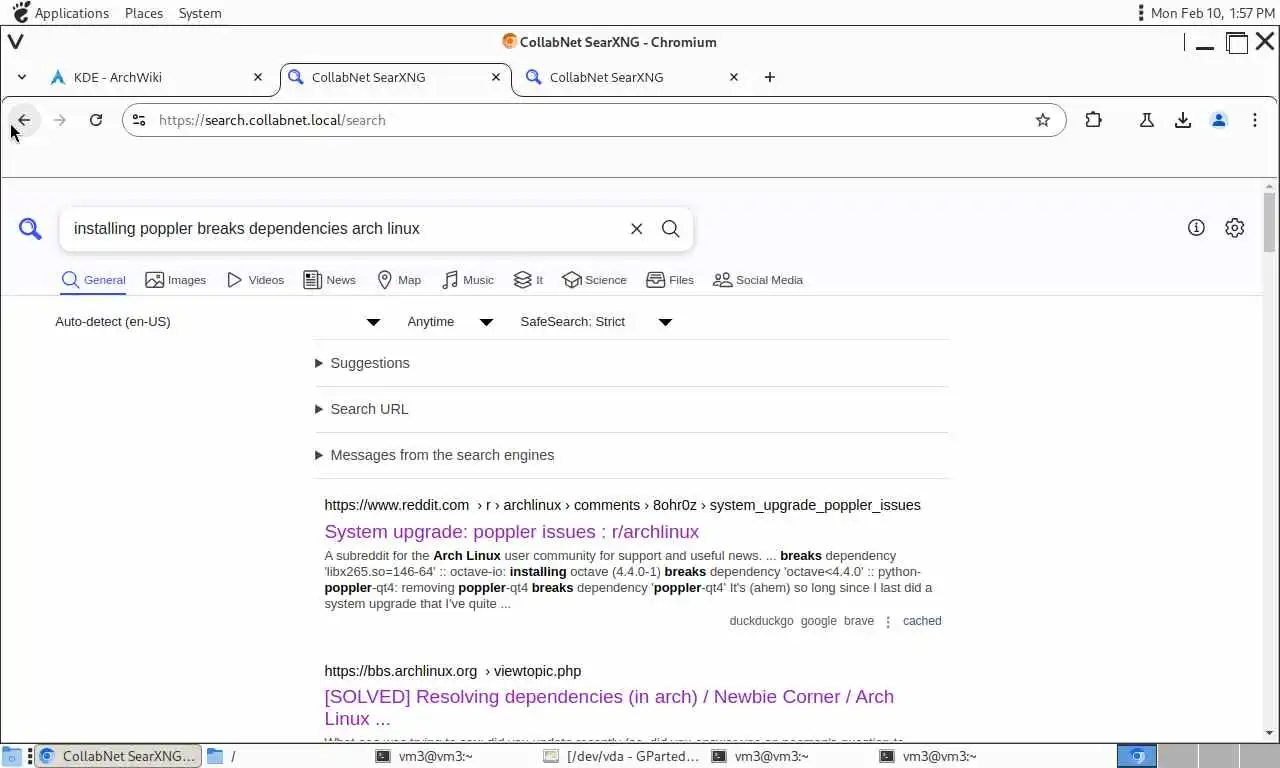
Task: Show desktop icon in bottom panel
Action: pos(11,756)
